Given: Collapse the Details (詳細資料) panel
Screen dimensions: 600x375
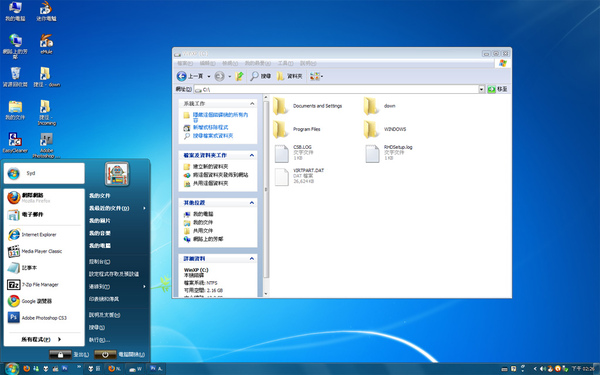Looking at the screenshot, I should coord(252,259).
